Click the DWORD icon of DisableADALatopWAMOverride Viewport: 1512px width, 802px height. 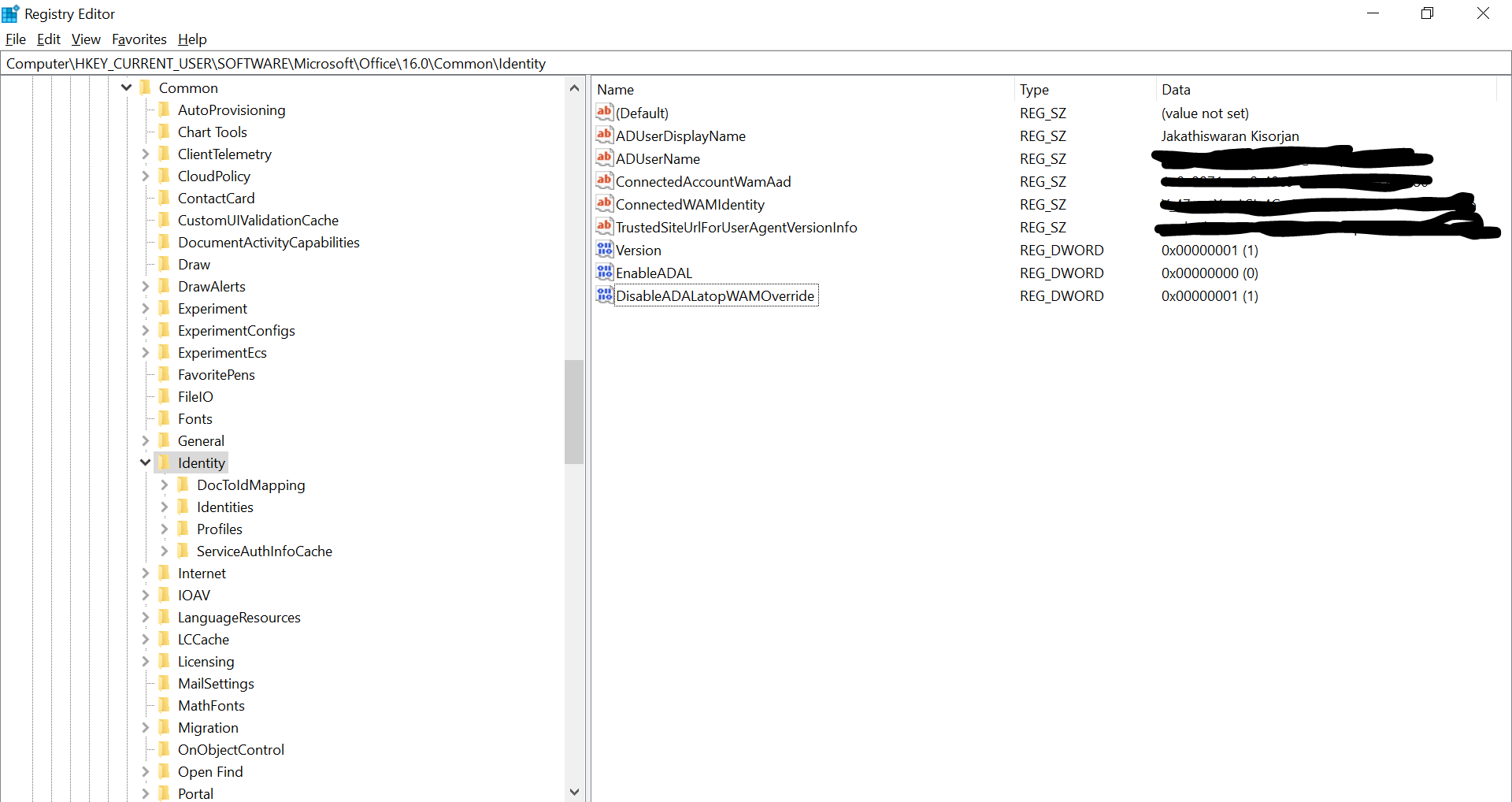point(604,295)
